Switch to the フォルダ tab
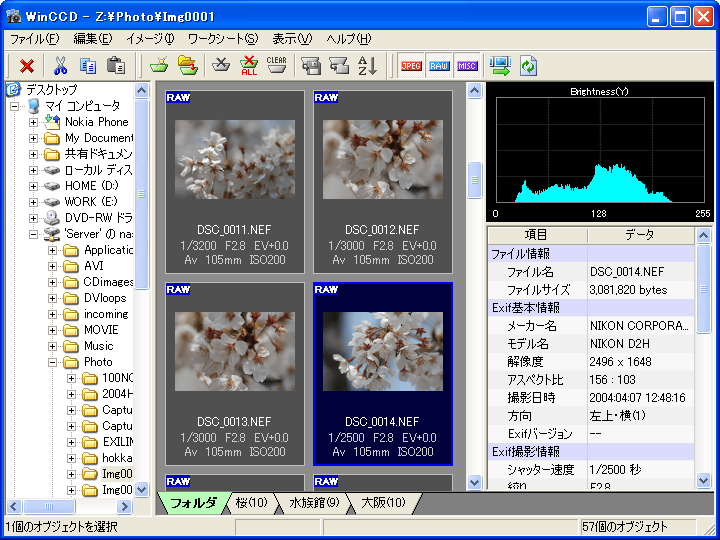Viewport: 720px width, 540px height. [x=192, y=503]
